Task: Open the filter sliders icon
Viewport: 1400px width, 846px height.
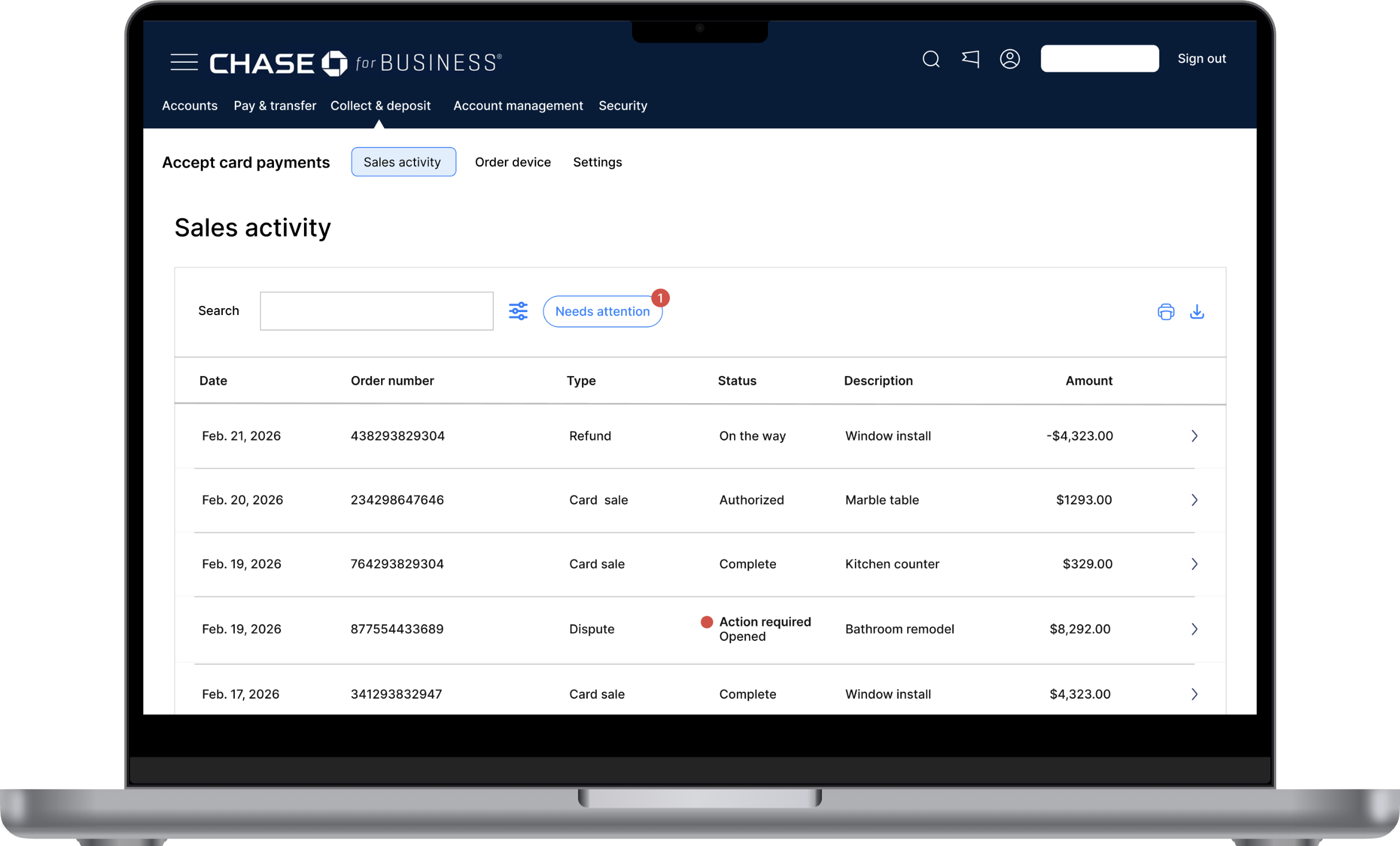Action: [518, 311]
